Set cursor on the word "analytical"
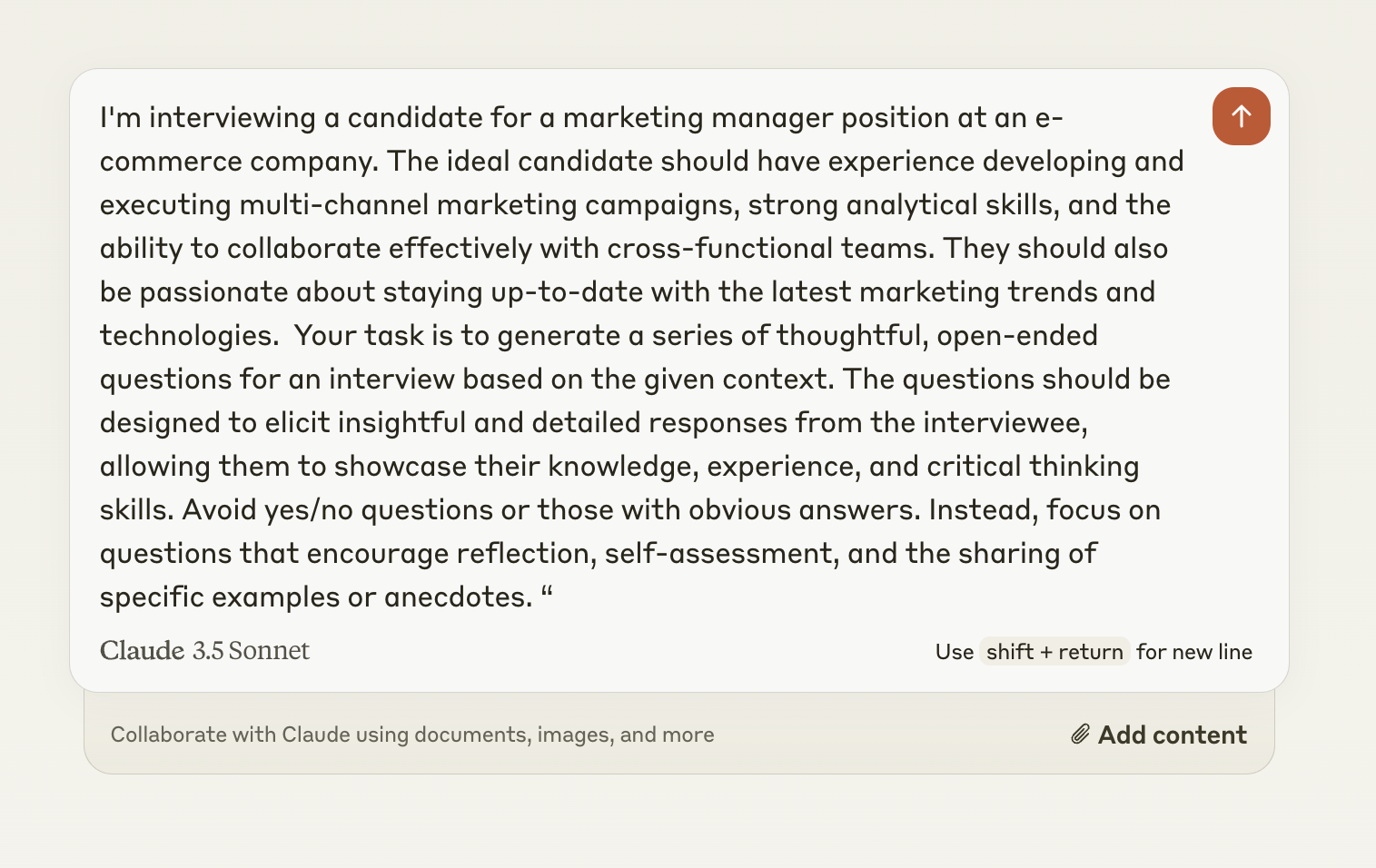Image resolution: width=1376 pixels, height=868 pixels. pyautogui.click(x=923, y=205)
